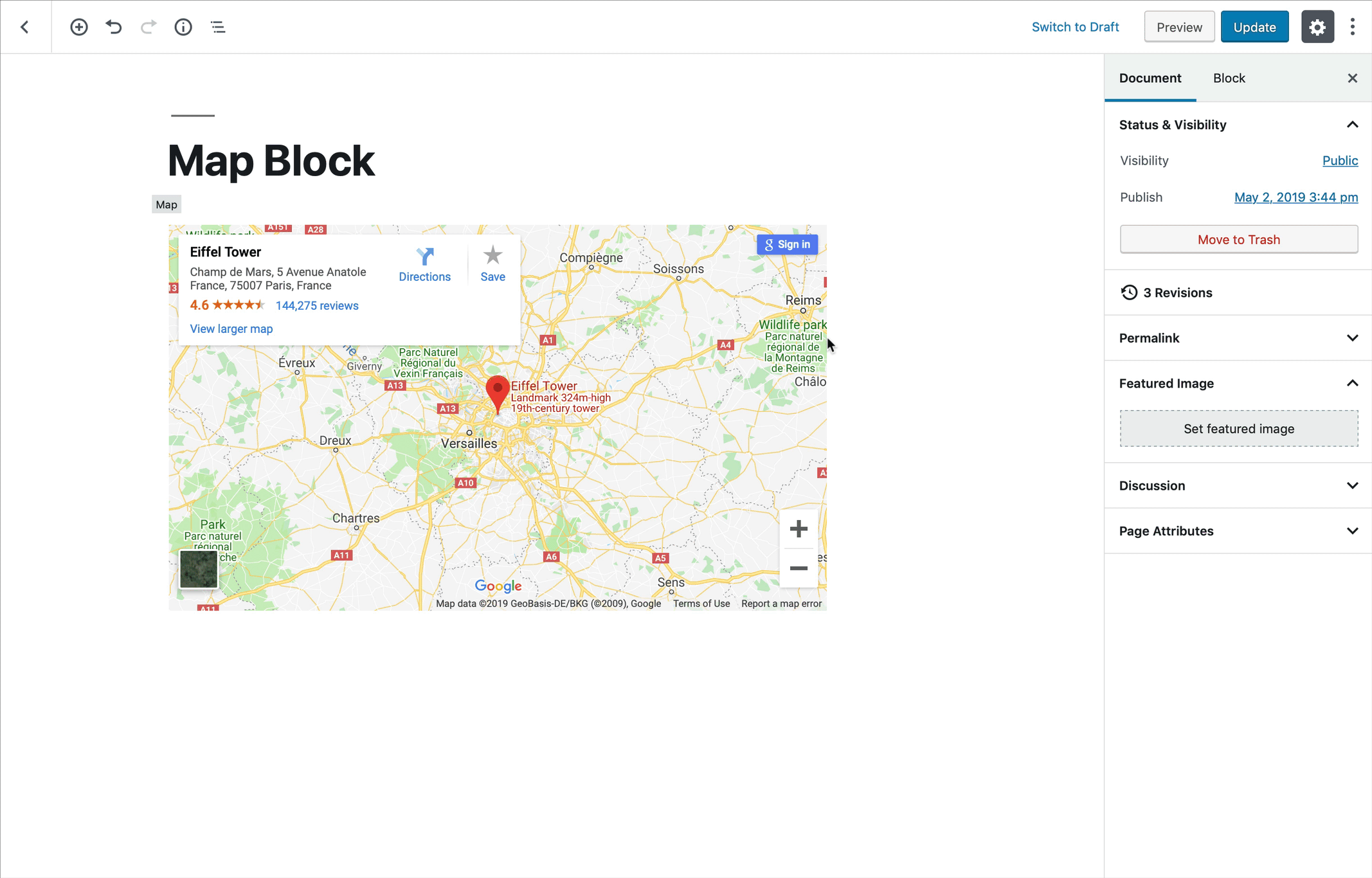Edit the publish date May 2, 2019
This screenshot has height=878, width=1372.
[1296, 197]
